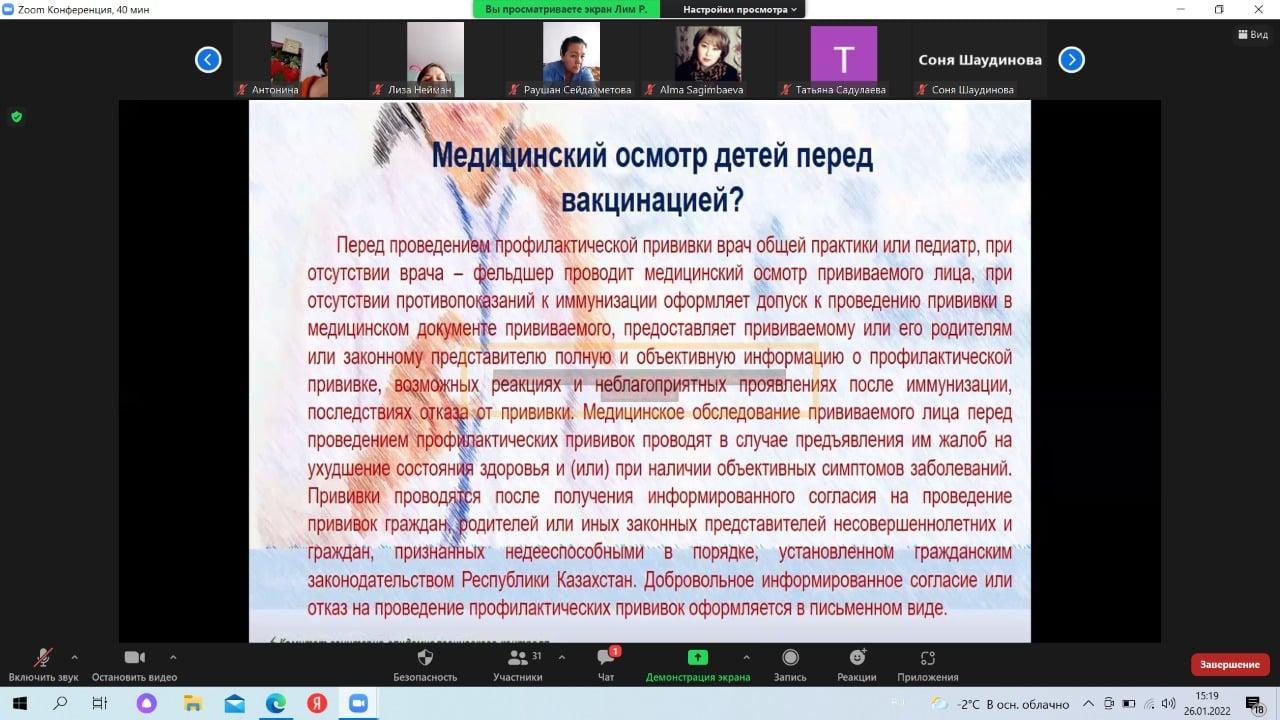Expand audio options arrow beside the microphone
The width and height of the screenshot is (1280, 720).
[74, 657]
